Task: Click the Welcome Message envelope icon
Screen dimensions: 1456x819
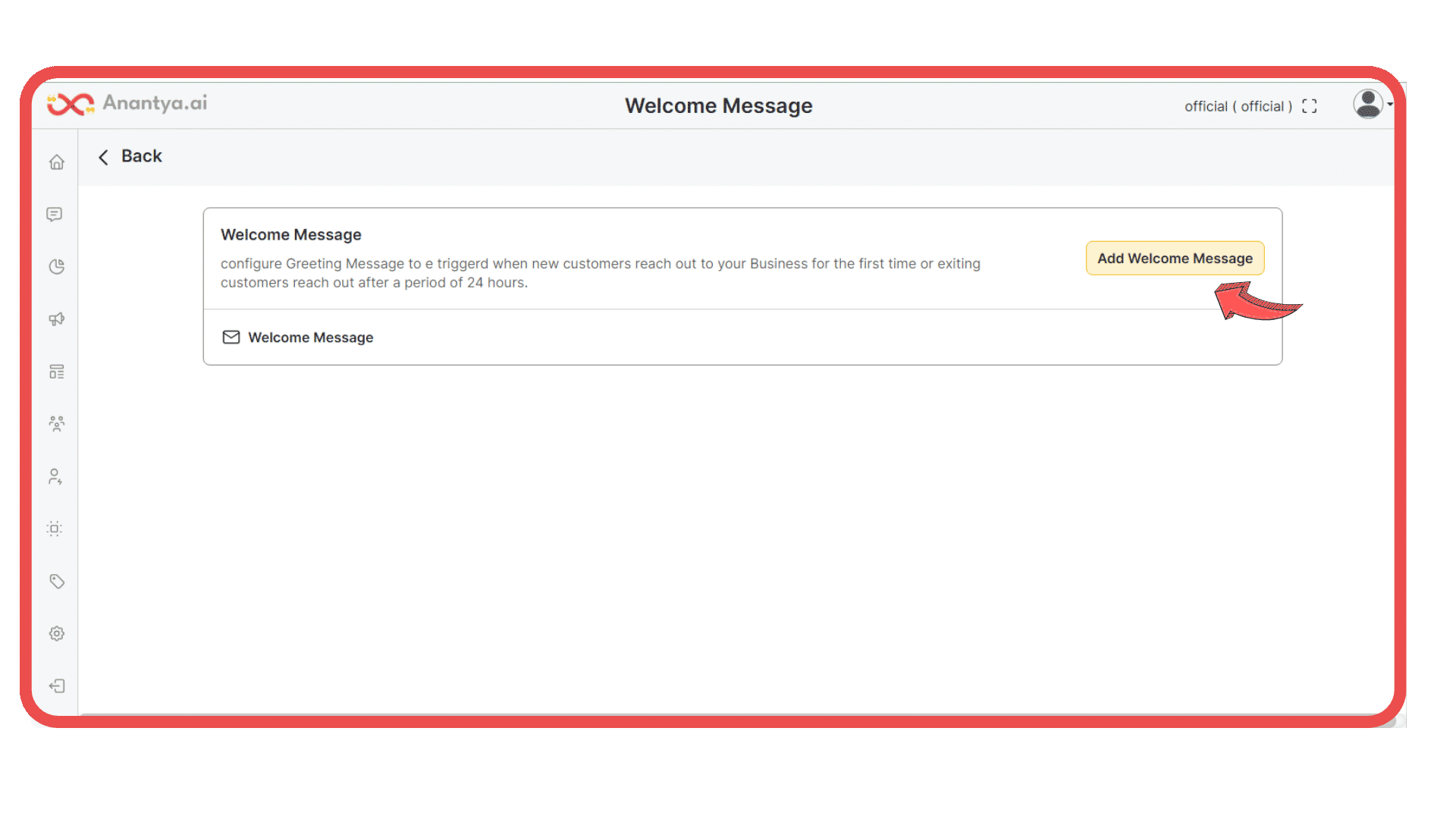Action: pyautogui.click(x=231, y=337)
